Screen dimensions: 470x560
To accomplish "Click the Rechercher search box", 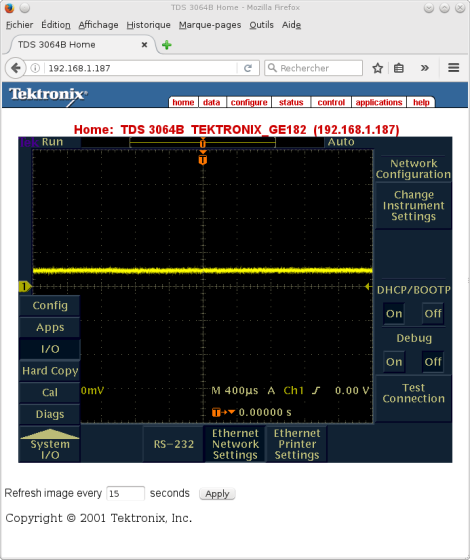I will coord(314,68).
